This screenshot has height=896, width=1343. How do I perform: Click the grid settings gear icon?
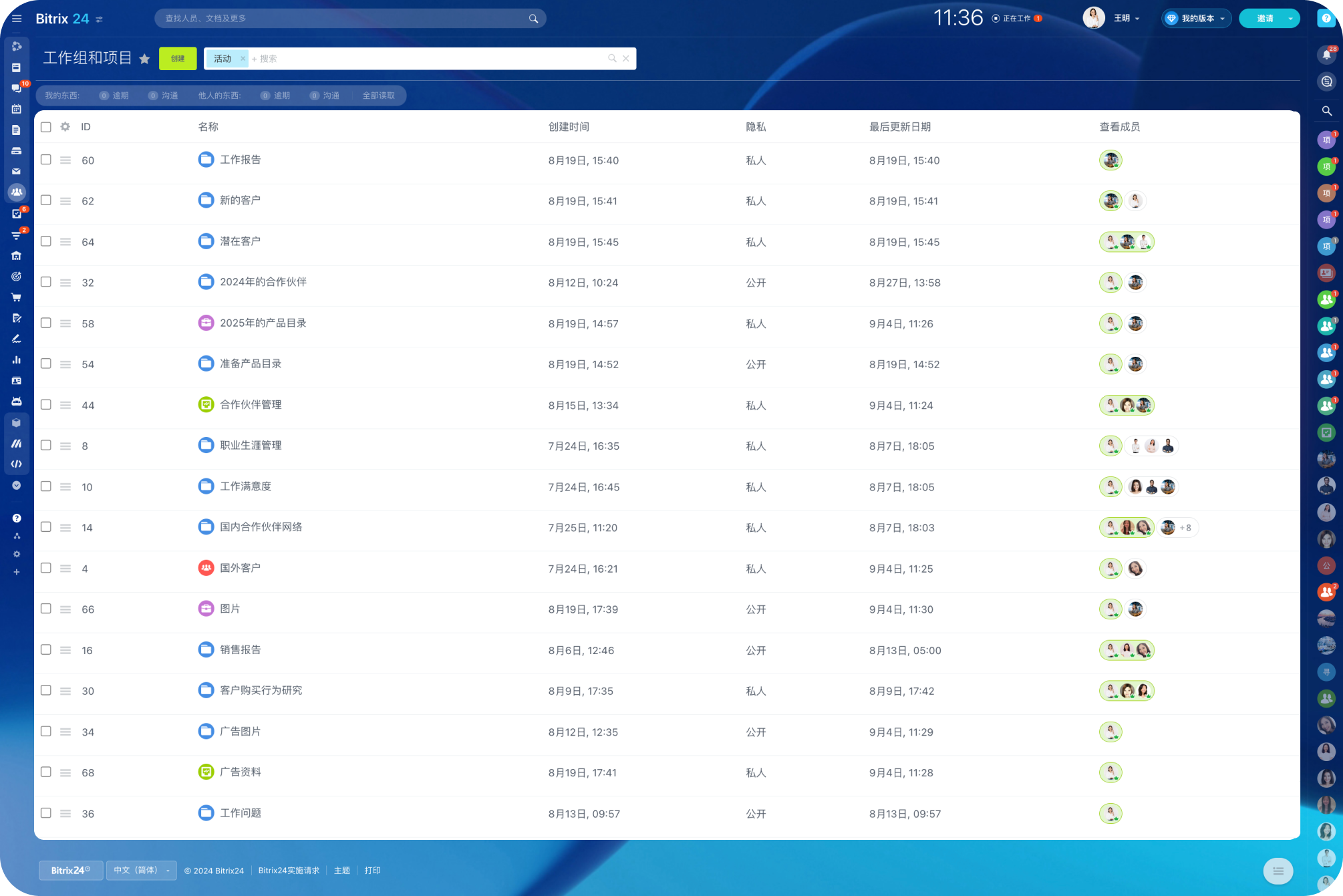click(65, 127)
